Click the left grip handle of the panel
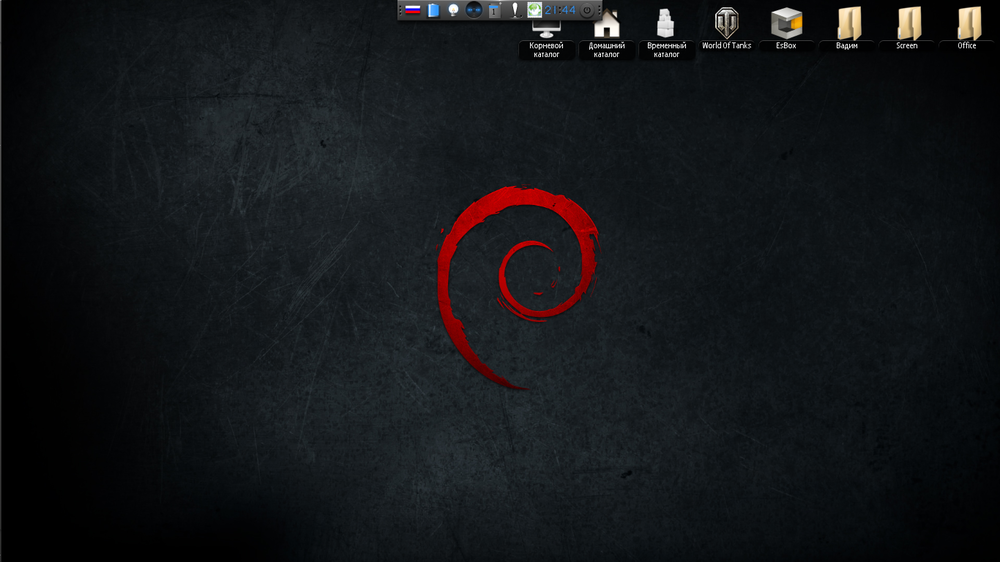Screen dimensions: 1000x562 coord(401,10)
